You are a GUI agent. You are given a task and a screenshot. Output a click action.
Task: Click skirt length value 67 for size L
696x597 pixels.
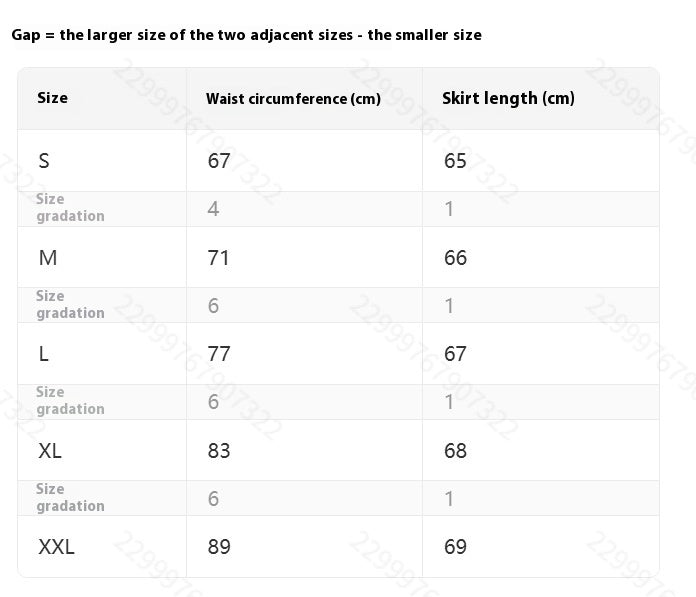pyautogui.click(x=455, y=354)
